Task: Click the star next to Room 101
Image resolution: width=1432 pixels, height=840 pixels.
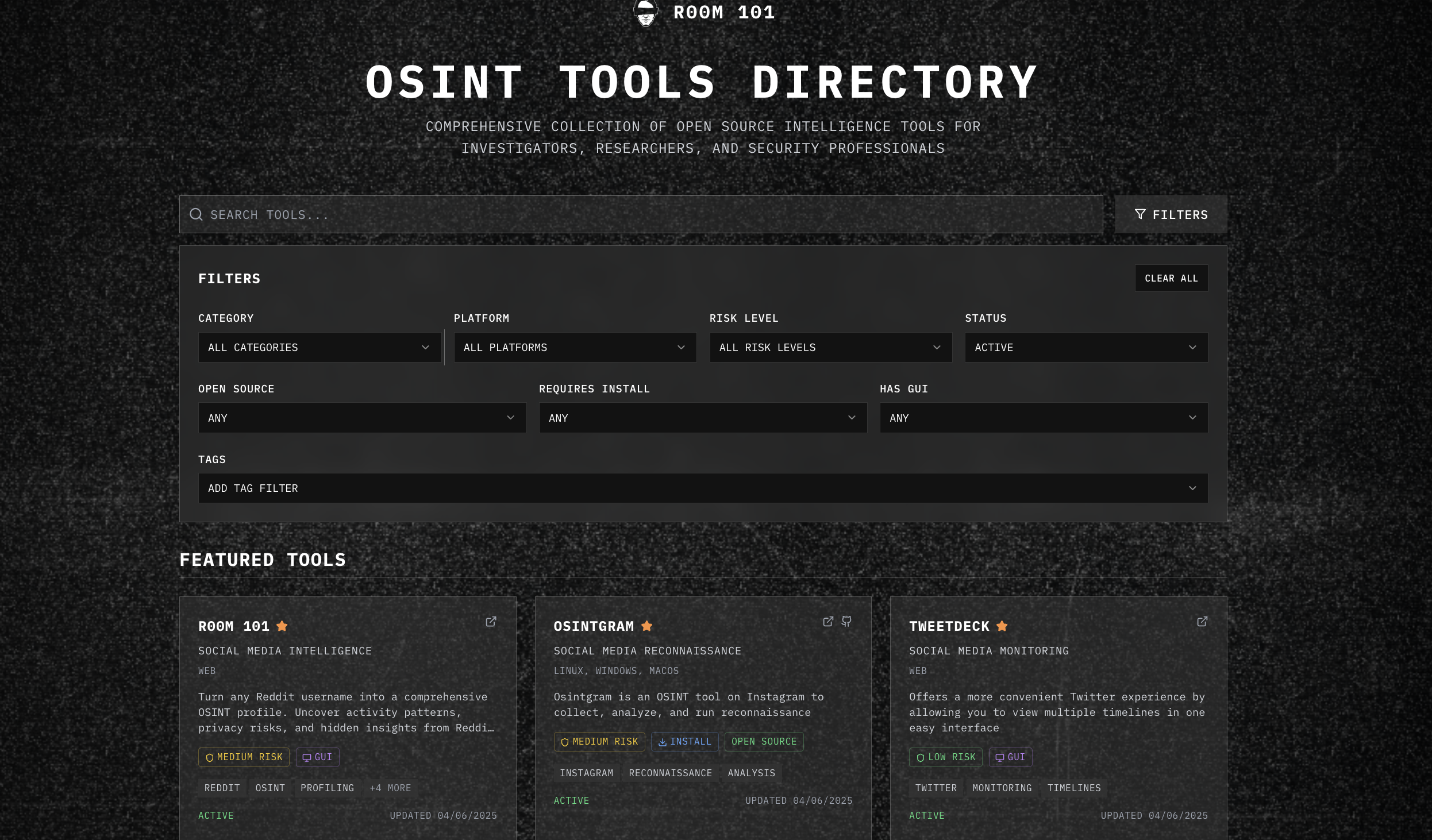Action: click(x=282, y=626)
